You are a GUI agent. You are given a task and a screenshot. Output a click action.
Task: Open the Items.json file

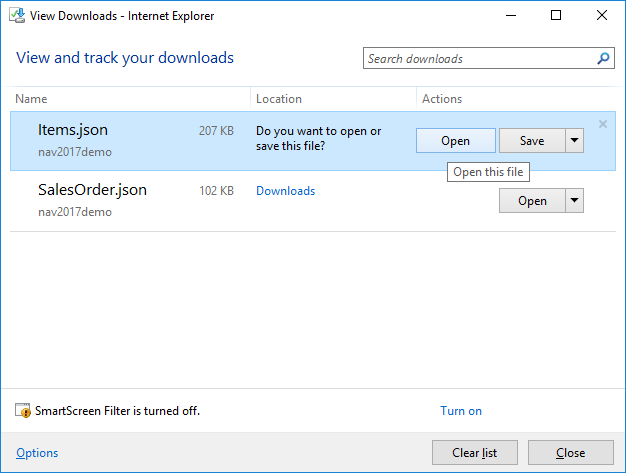pos(456,141)
